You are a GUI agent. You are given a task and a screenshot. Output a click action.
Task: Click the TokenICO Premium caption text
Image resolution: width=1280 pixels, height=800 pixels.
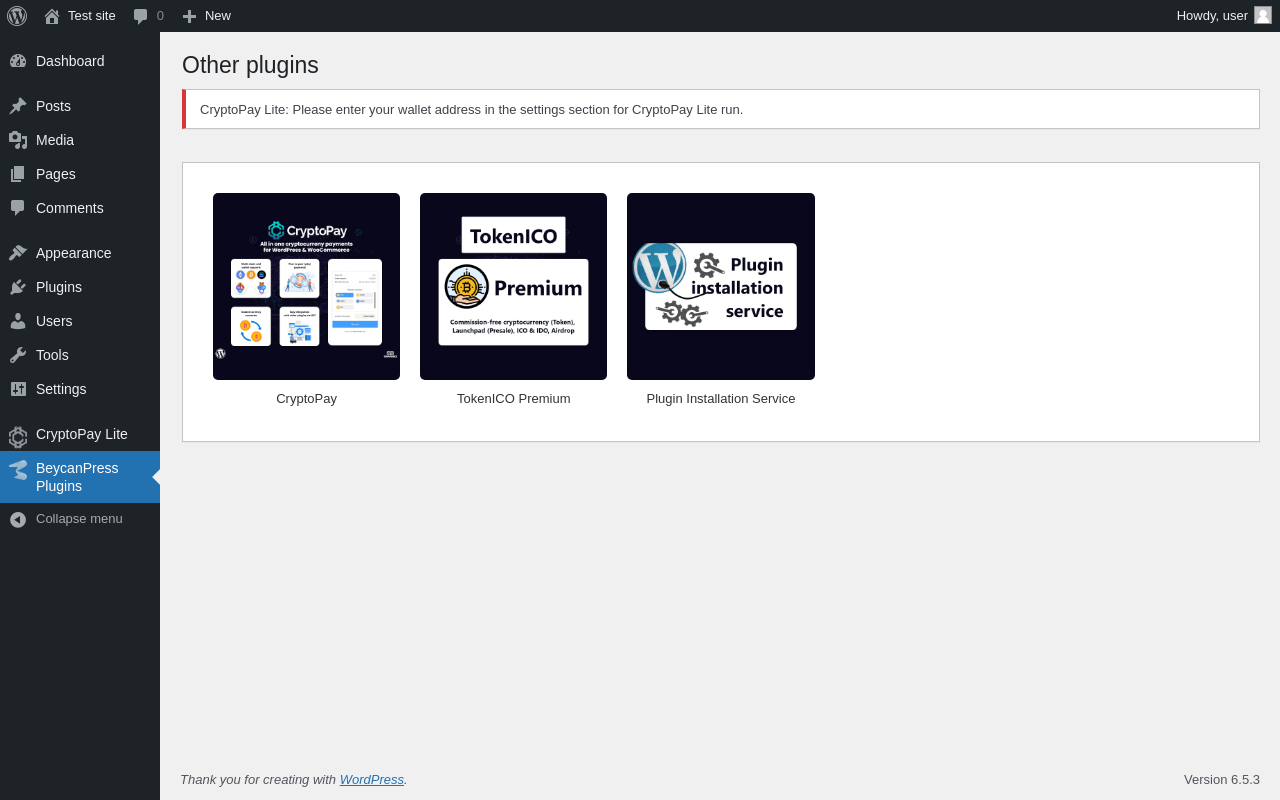514,398
